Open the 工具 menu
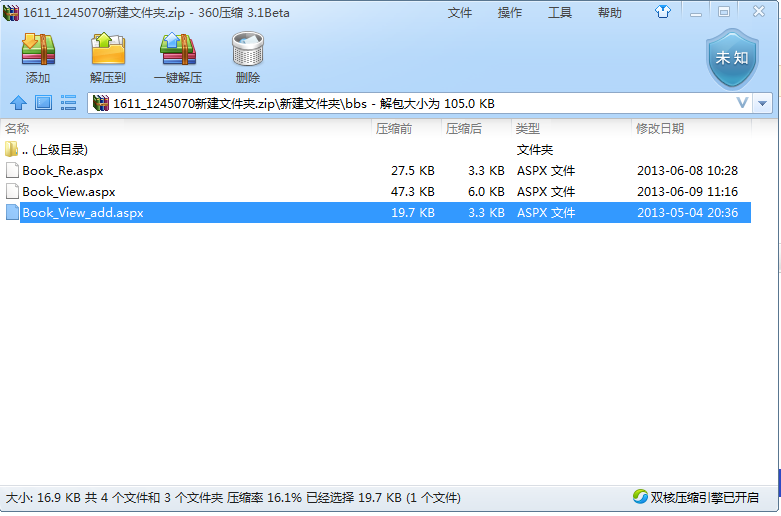 (559, 12)
